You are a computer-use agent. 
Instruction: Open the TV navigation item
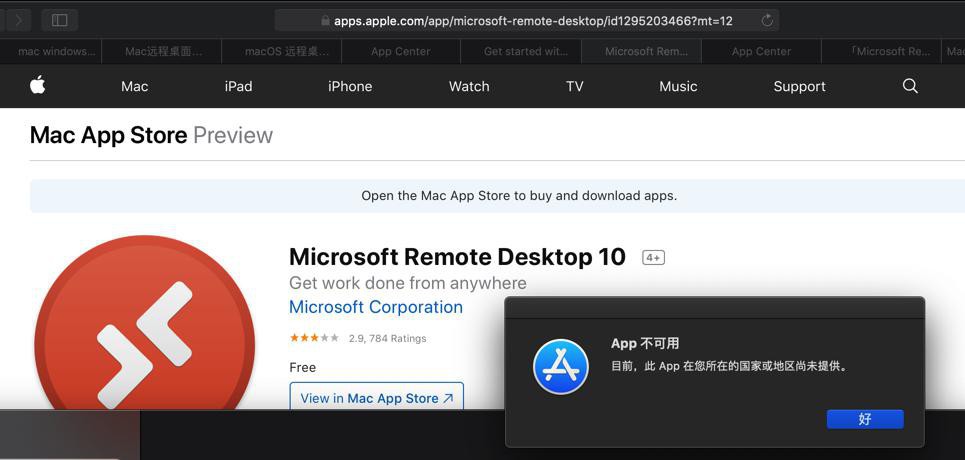574,86
